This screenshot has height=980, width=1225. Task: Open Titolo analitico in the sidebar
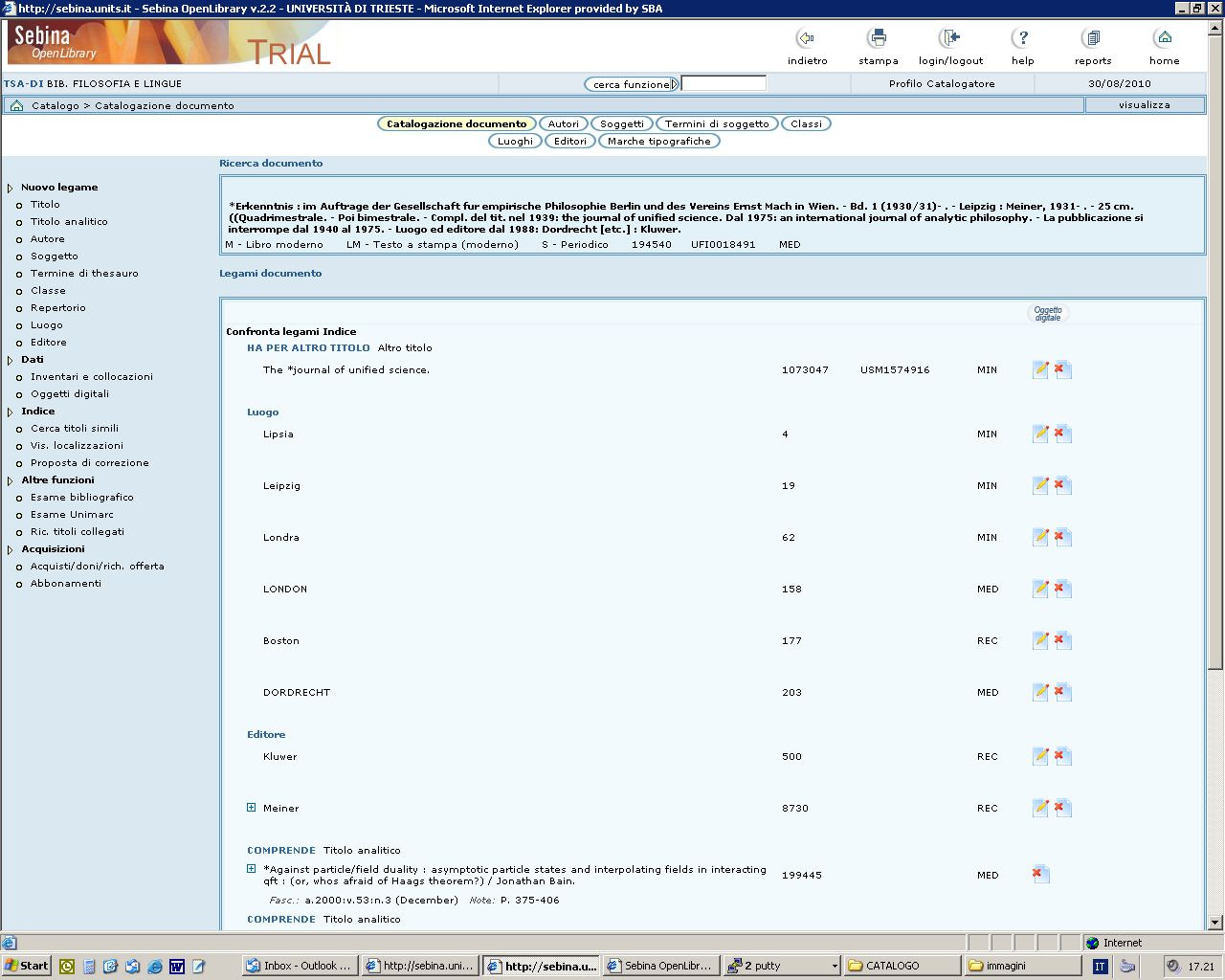point(69,221)
